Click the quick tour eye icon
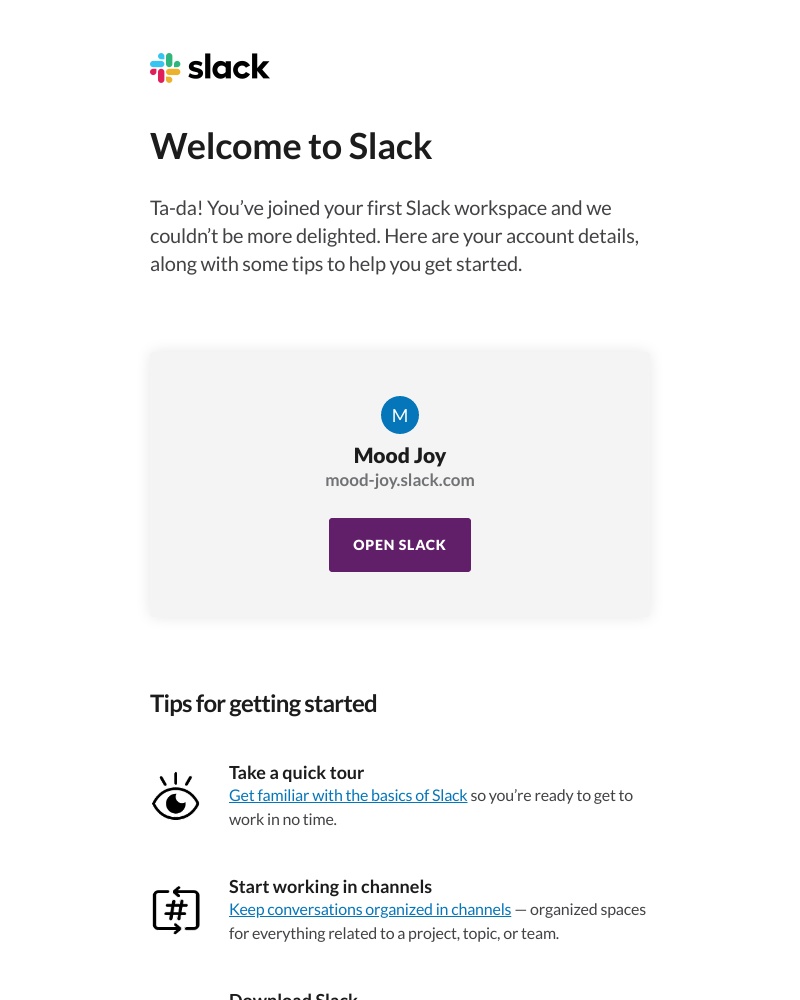Viewport: 800px width, 1000px height. tap(176, 796)
